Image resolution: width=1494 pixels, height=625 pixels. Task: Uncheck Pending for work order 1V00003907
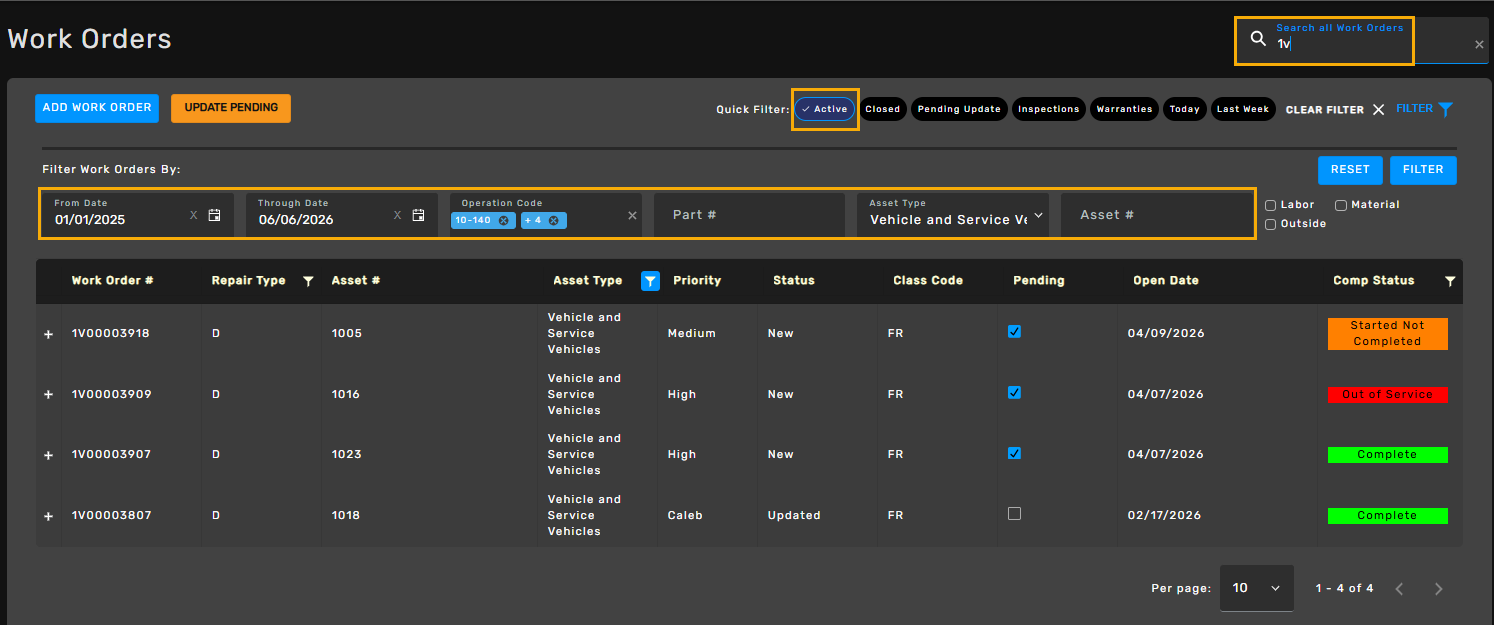pyautogui.click(x=1015, y=453)
